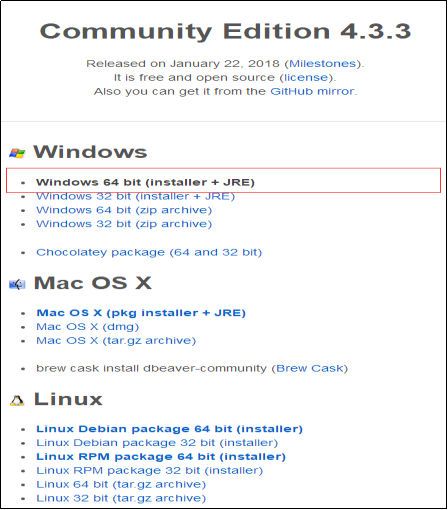
Task: Click 'Released on January 22, 2018' text
Action: click(183, 63)
